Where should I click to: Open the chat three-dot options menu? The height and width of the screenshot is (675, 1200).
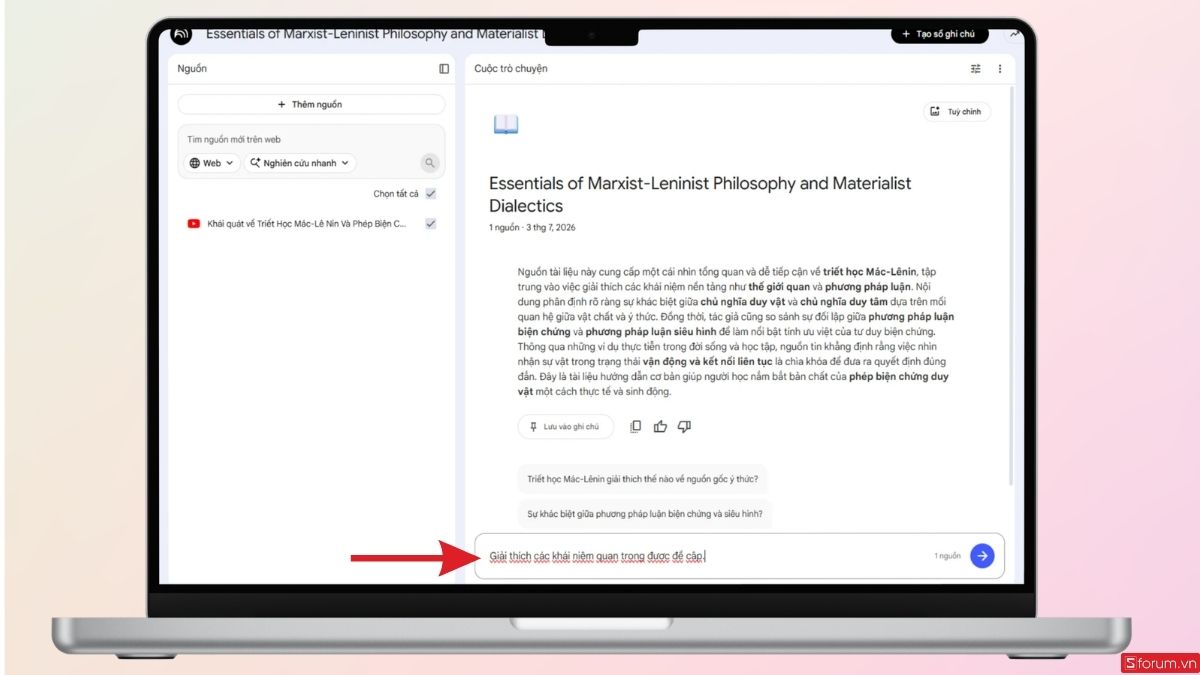[999, 69]
